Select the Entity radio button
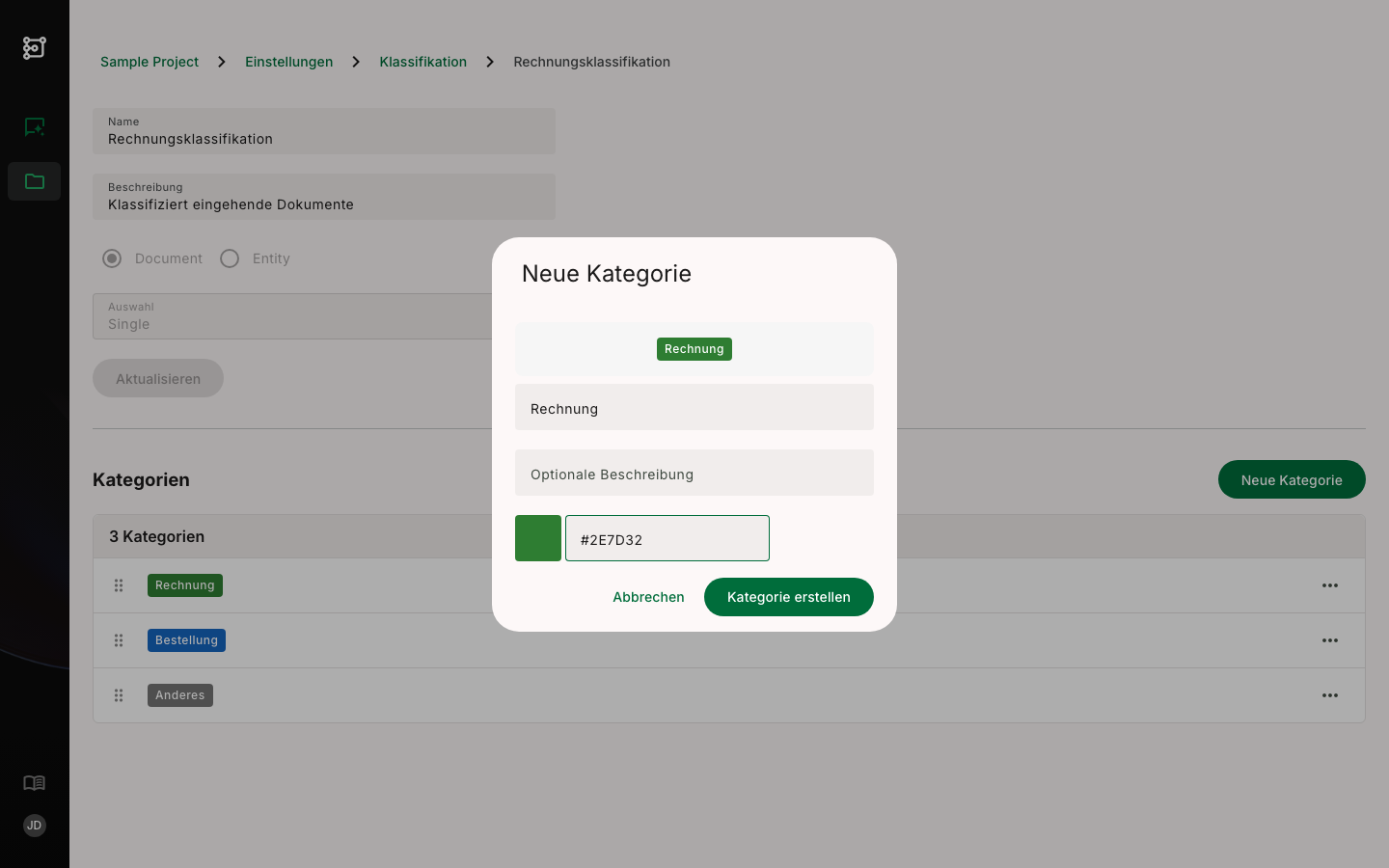 230,258
